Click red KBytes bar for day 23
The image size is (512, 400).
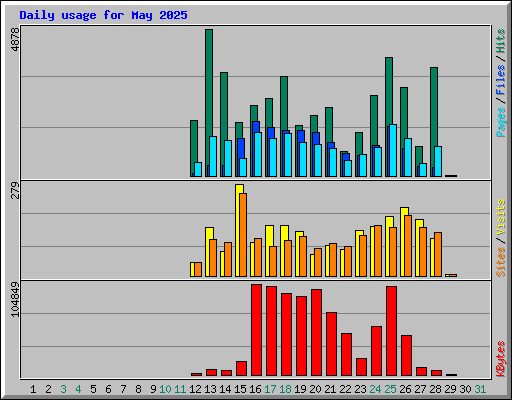[361, 367]
